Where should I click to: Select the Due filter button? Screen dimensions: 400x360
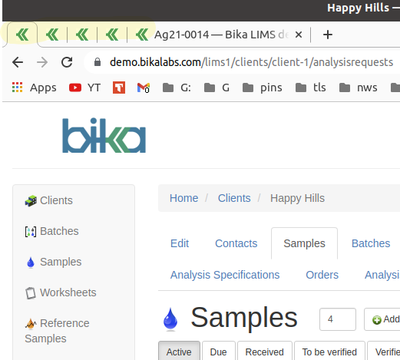pos(219,351)
